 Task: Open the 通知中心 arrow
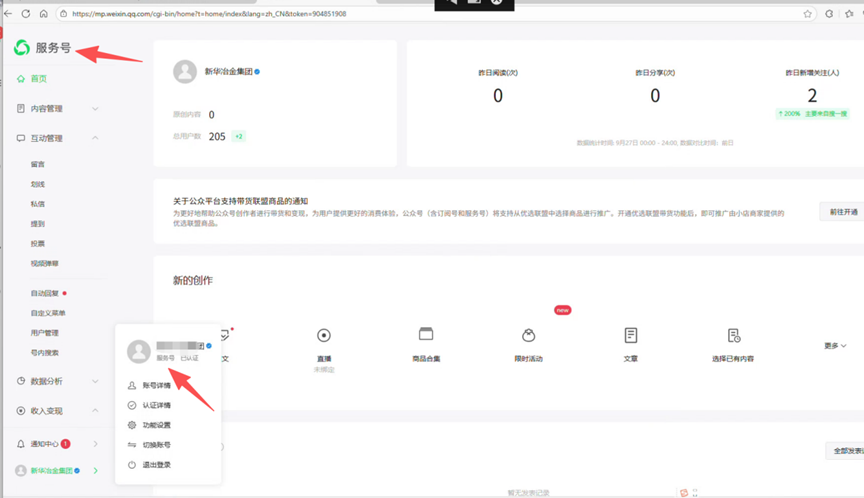coord(95,444)
